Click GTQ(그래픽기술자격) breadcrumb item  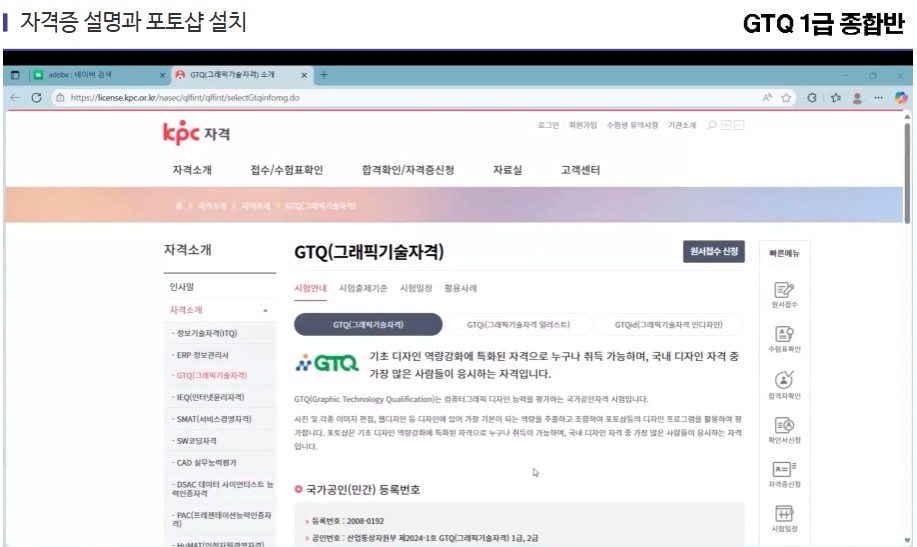320,206
